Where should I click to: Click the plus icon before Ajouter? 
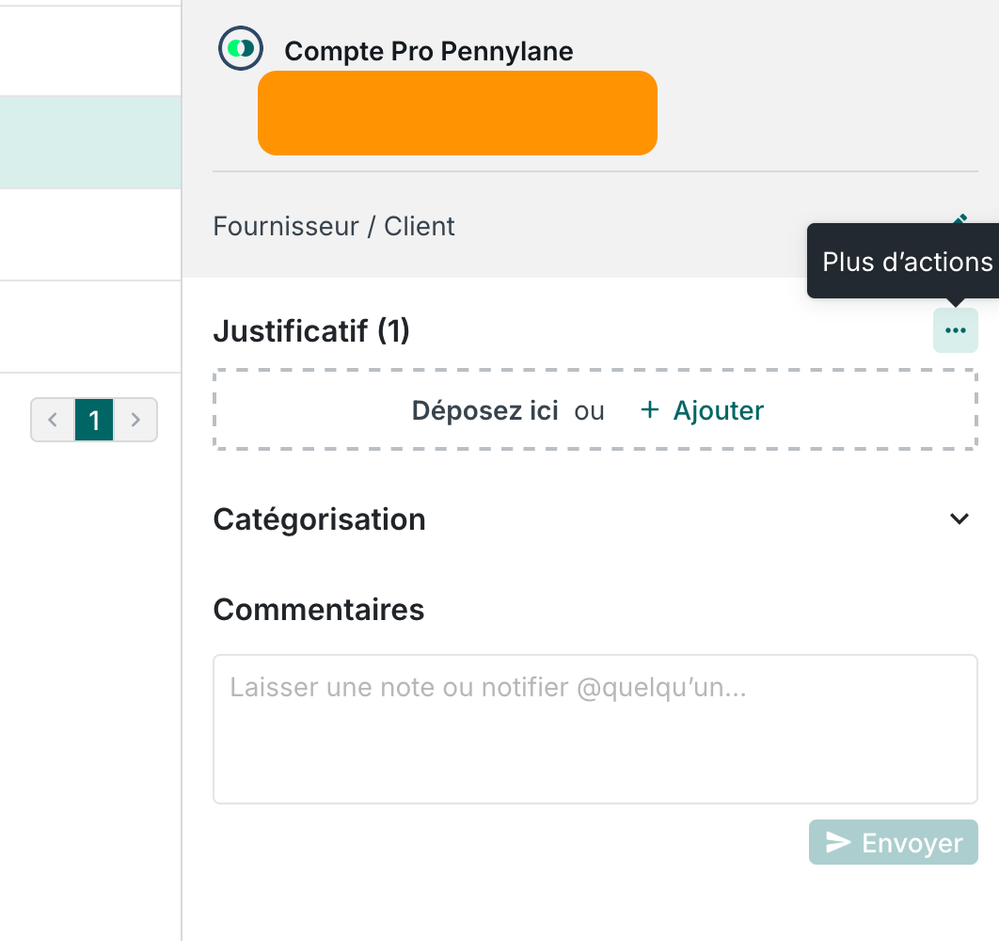pos(650,411)
